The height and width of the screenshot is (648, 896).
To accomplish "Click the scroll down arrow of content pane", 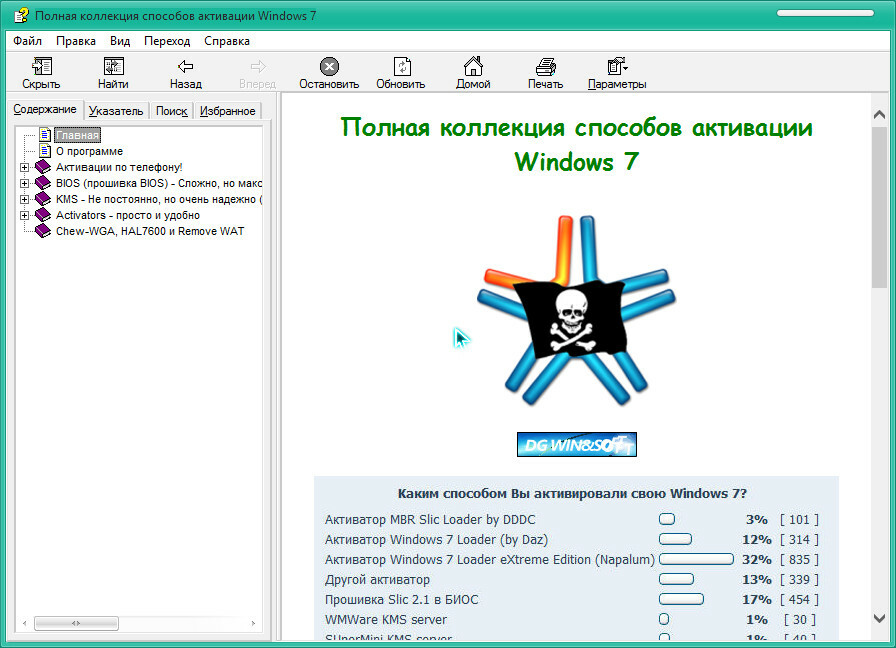I will tap(879, 618).
